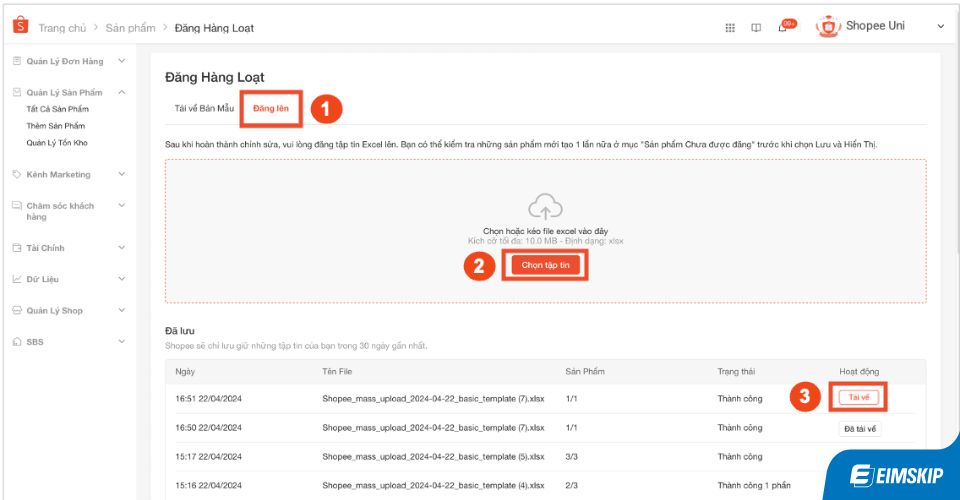Screen dimensions: 960x500
Task: Expand the Quản Lý Shop chevron
Action: pyautogui.click(x=122, y=310)
